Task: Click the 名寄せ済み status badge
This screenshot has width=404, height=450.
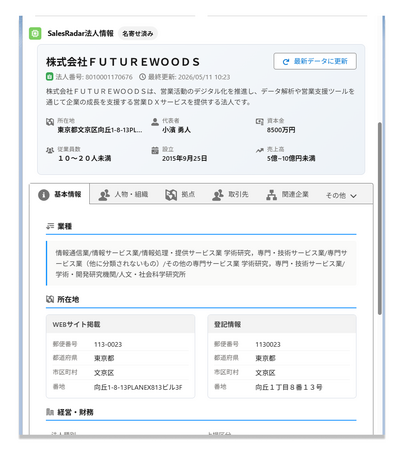Action: click(x=138, y=33)
